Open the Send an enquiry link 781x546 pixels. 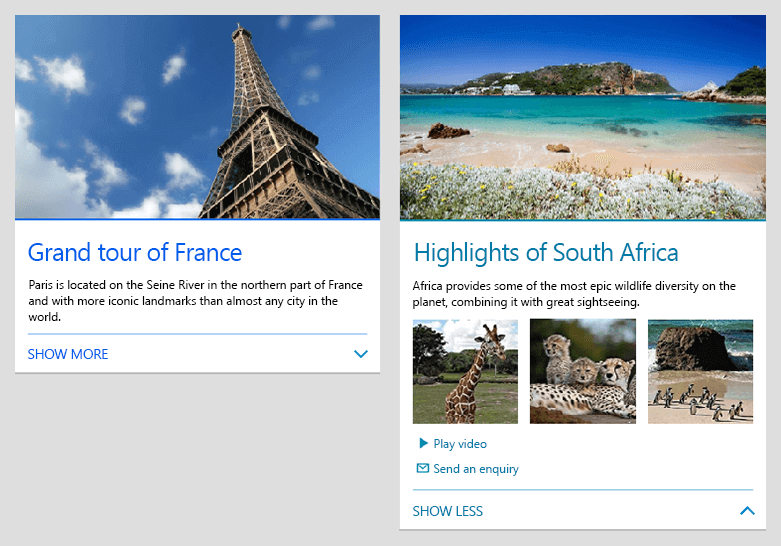click(x=476, y=469)
